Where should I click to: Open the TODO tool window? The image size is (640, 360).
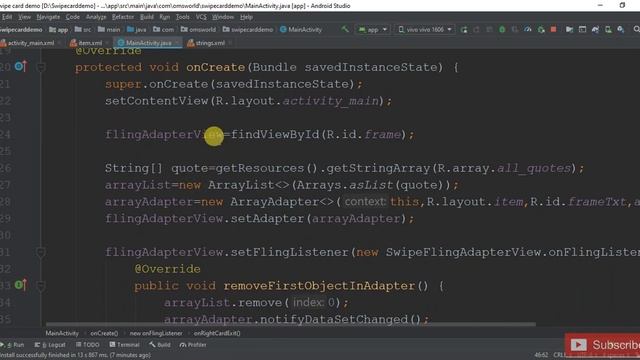pyautogui.click(x=87, y=345)
